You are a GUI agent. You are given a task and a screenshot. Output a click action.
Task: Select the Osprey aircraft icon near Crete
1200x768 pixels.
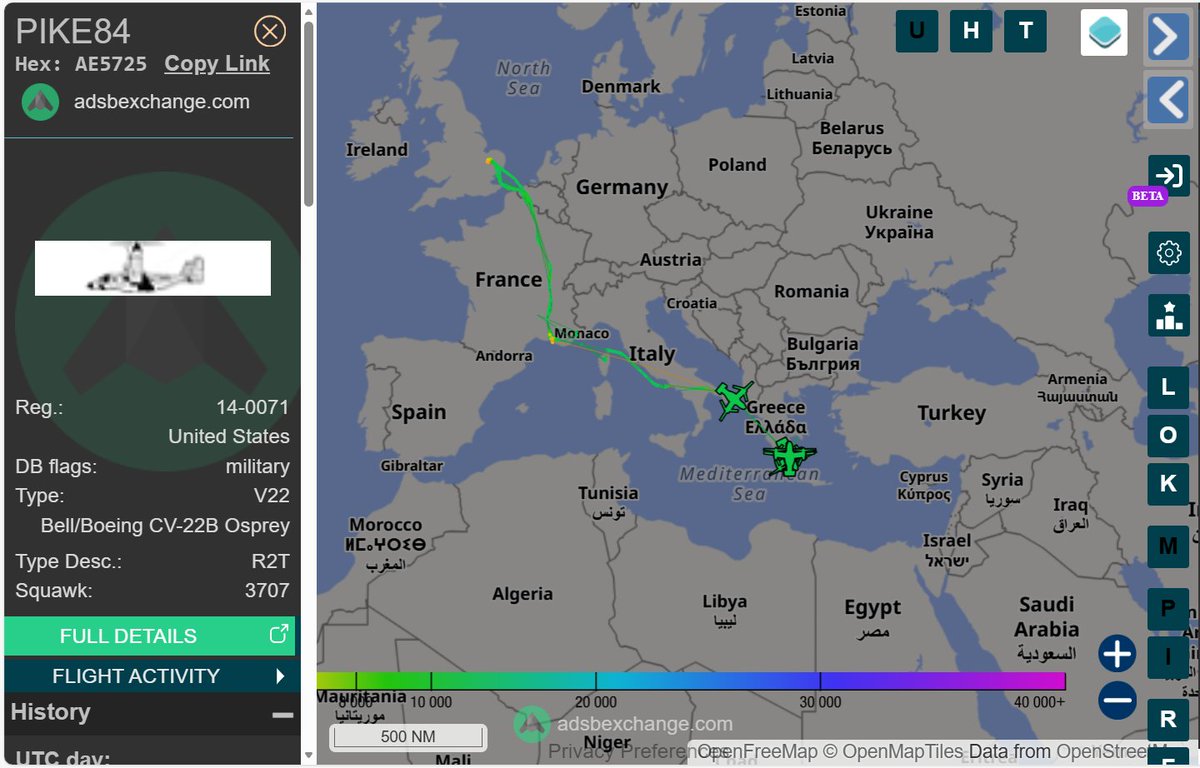point(789,457)
